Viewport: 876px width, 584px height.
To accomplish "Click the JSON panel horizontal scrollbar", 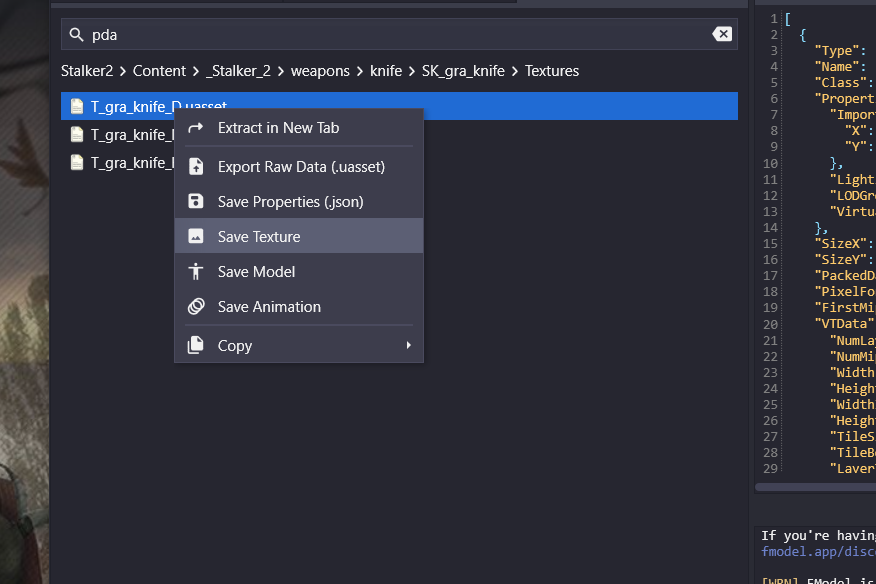I will pos(815,487).
